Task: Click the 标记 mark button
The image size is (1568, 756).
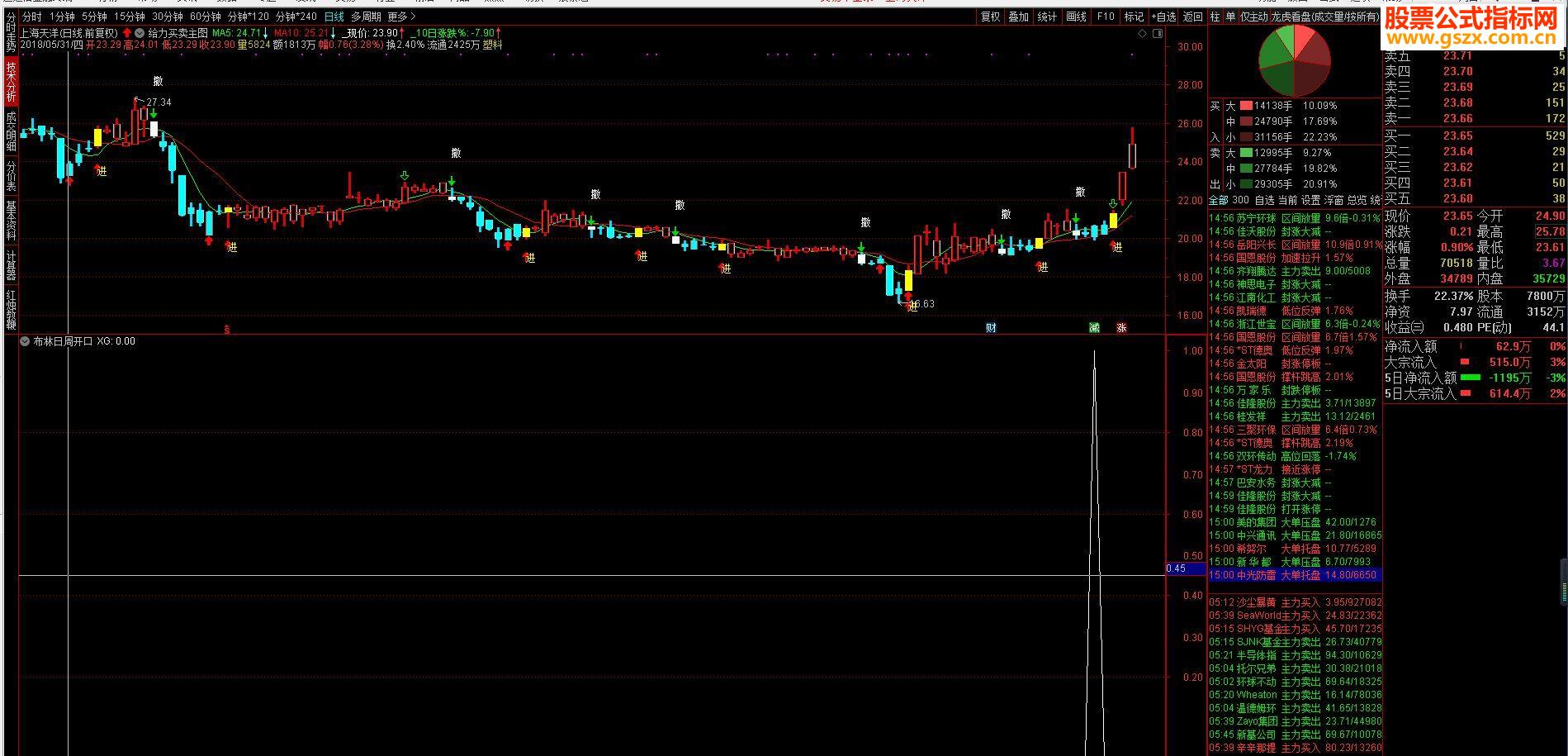Action: (1134, 17)
